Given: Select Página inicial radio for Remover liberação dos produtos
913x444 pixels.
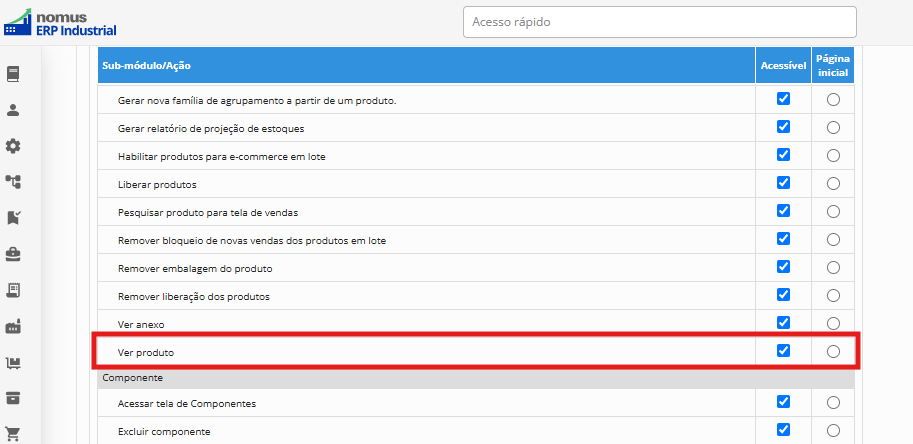Looking at the screenshot, I should 833,296.
